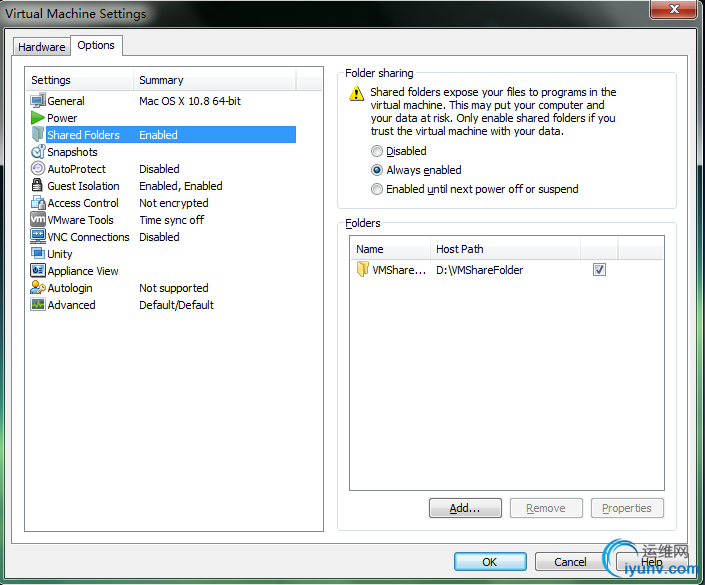Image resolution: width=705 pixels, height=585 pixels.
Task: Switch to the Options tab
Action: [96, 45]
